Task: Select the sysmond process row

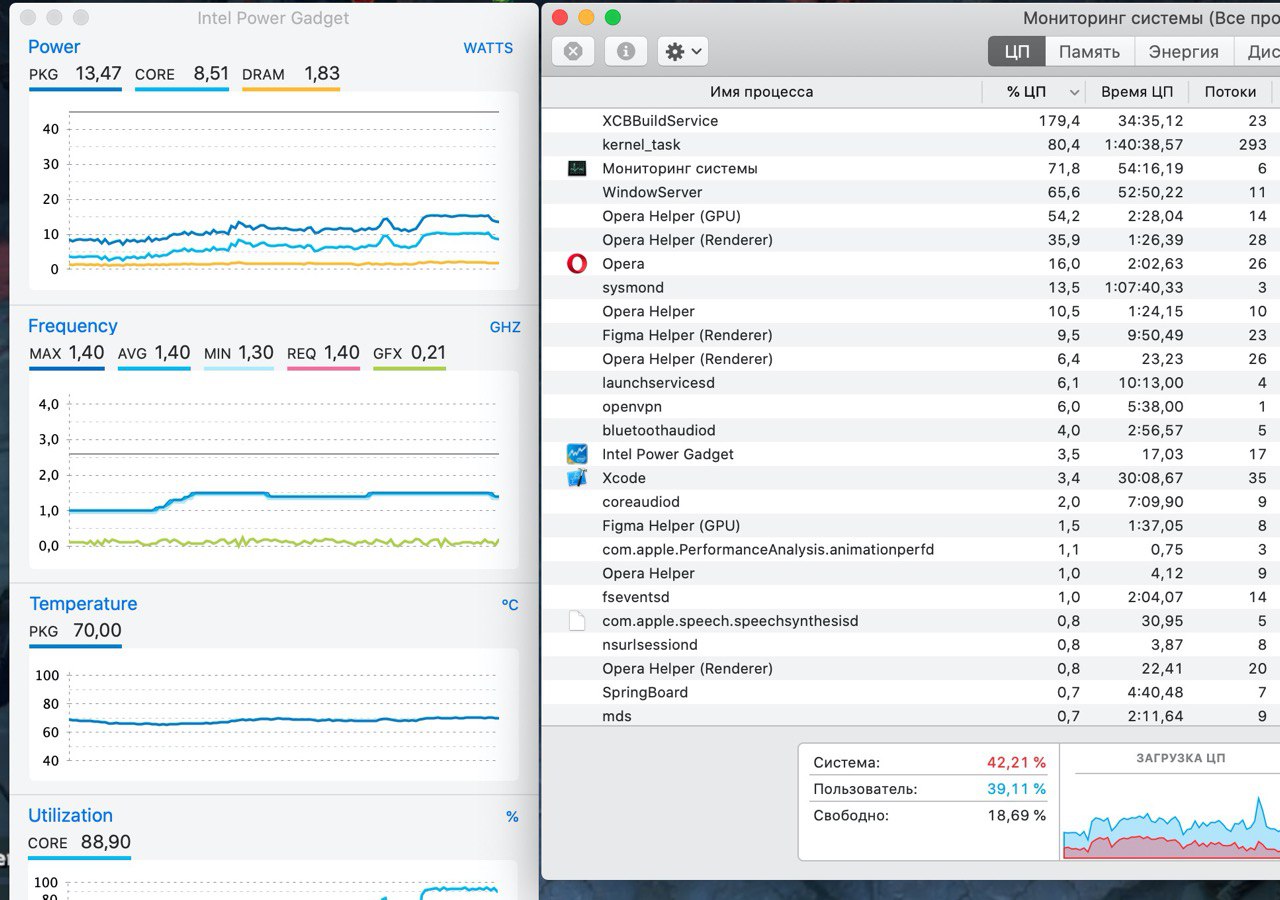Action: (911, 288)
